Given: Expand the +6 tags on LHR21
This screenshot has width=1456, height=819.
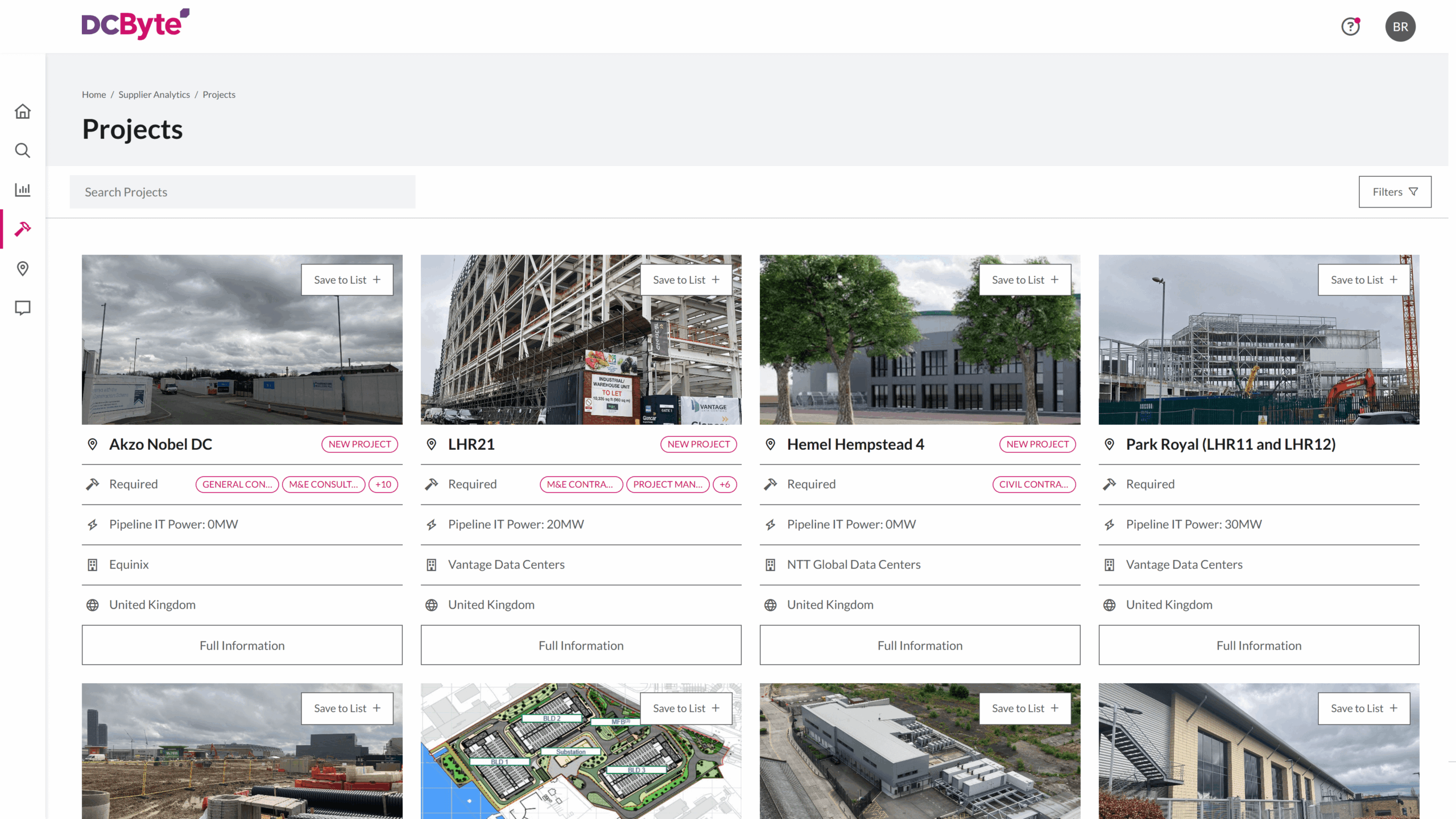Looking at the screenshot, I should pyautogui.click(x=725, y=485).
